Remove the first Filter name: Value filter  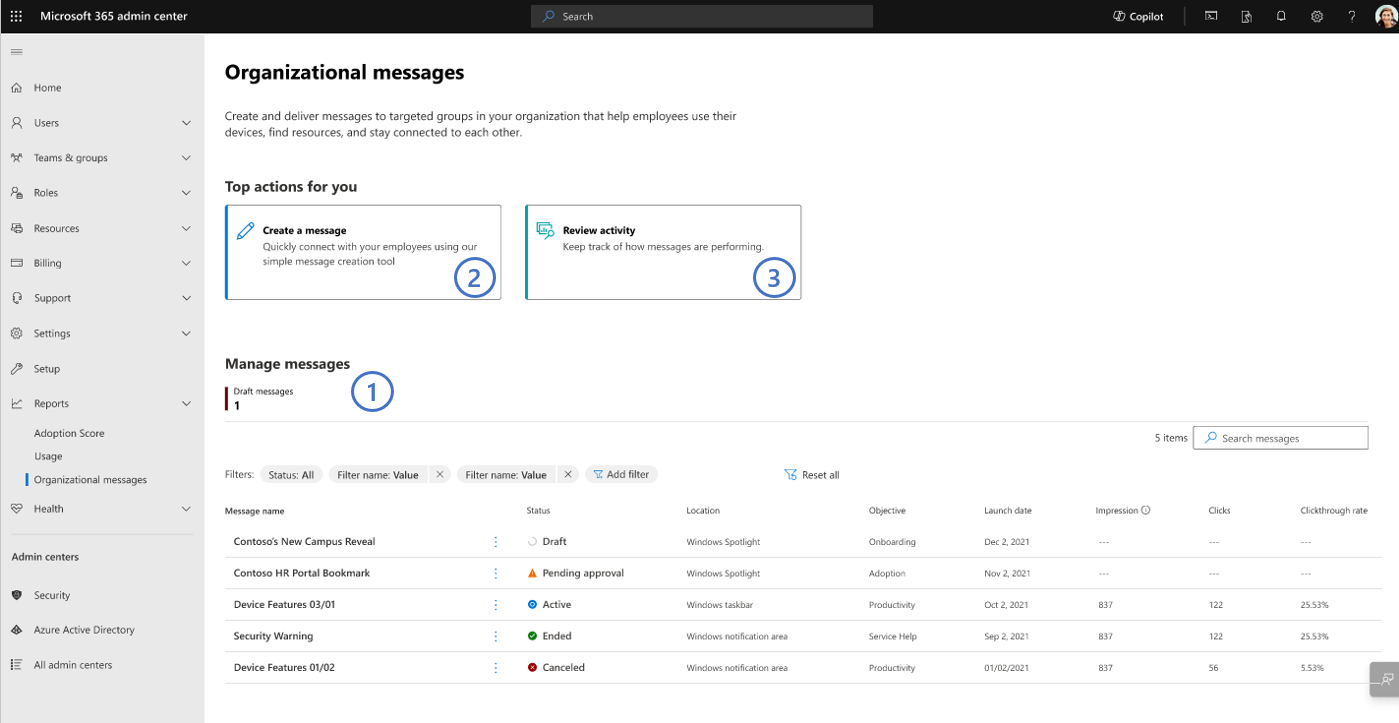click(x=439, y=475)
